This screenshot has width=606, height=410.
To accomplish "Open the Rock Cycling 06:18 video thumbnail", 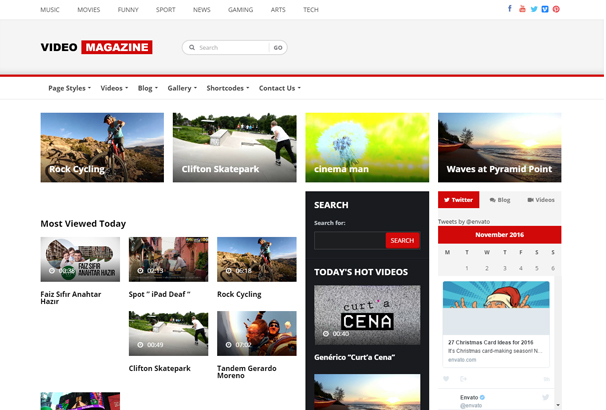I will coord(257,259).
